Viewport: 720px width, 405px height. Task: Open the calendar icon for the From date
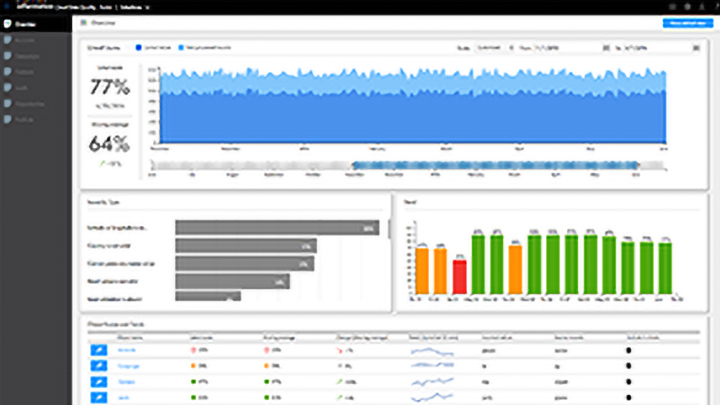pyautogui.click(x=606, y=48)
